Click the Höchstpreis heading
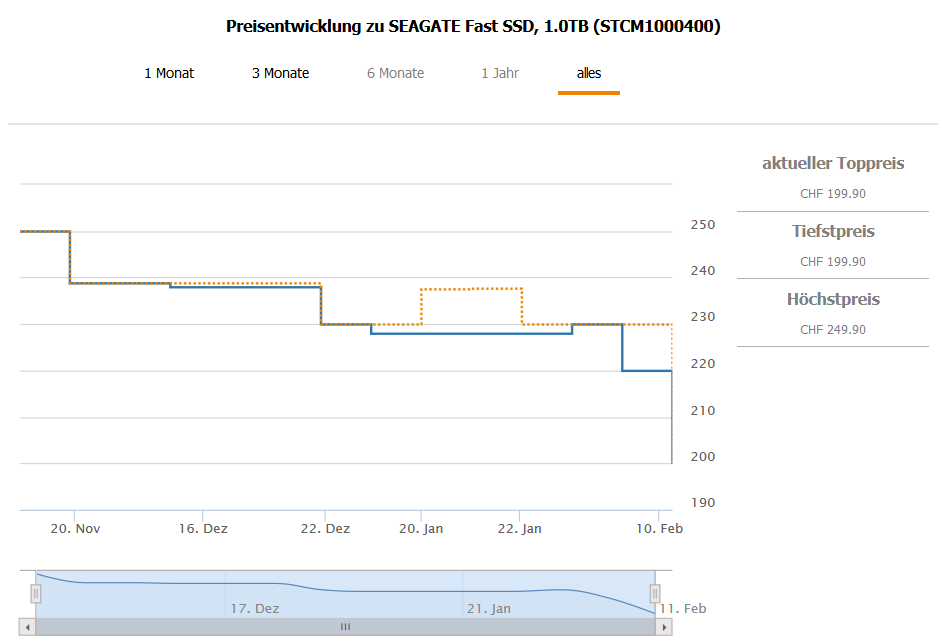Image resolution: width=938 pixels, height=644 pixels. tap(833, 299)
